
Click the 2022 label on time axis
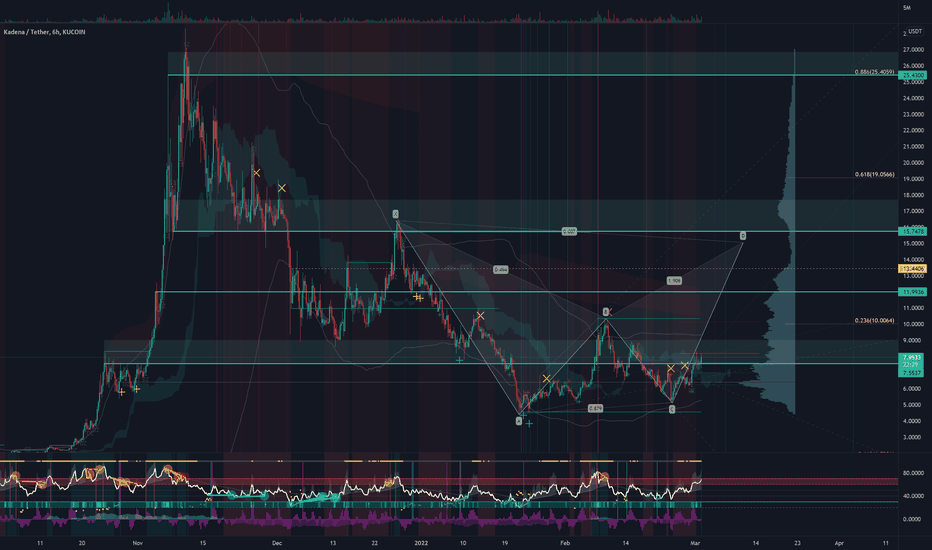coord(421,543)
